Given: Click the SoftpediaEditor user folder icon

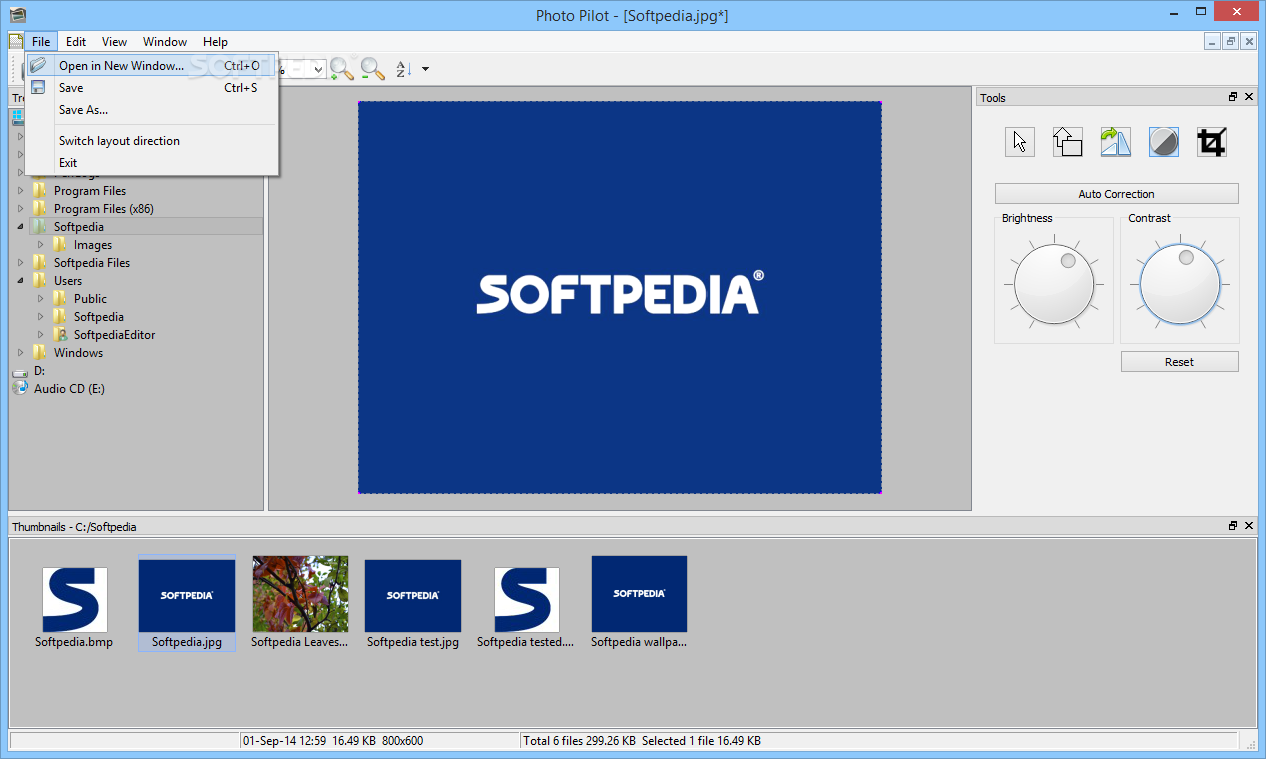Looking at the screenshot, I should point(60,334).
